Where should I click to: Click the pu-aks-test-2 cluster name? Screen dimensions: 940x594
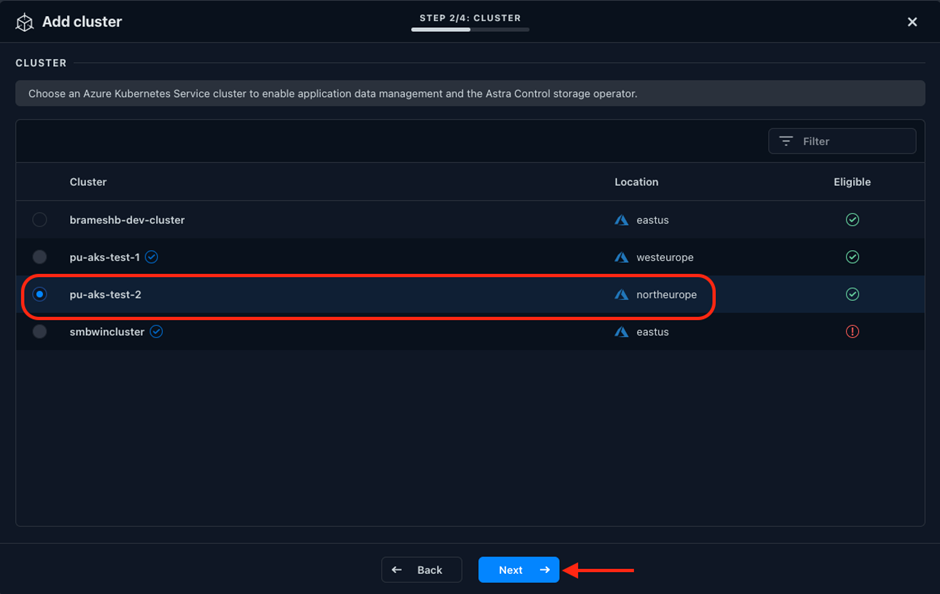tap(106, 294)
